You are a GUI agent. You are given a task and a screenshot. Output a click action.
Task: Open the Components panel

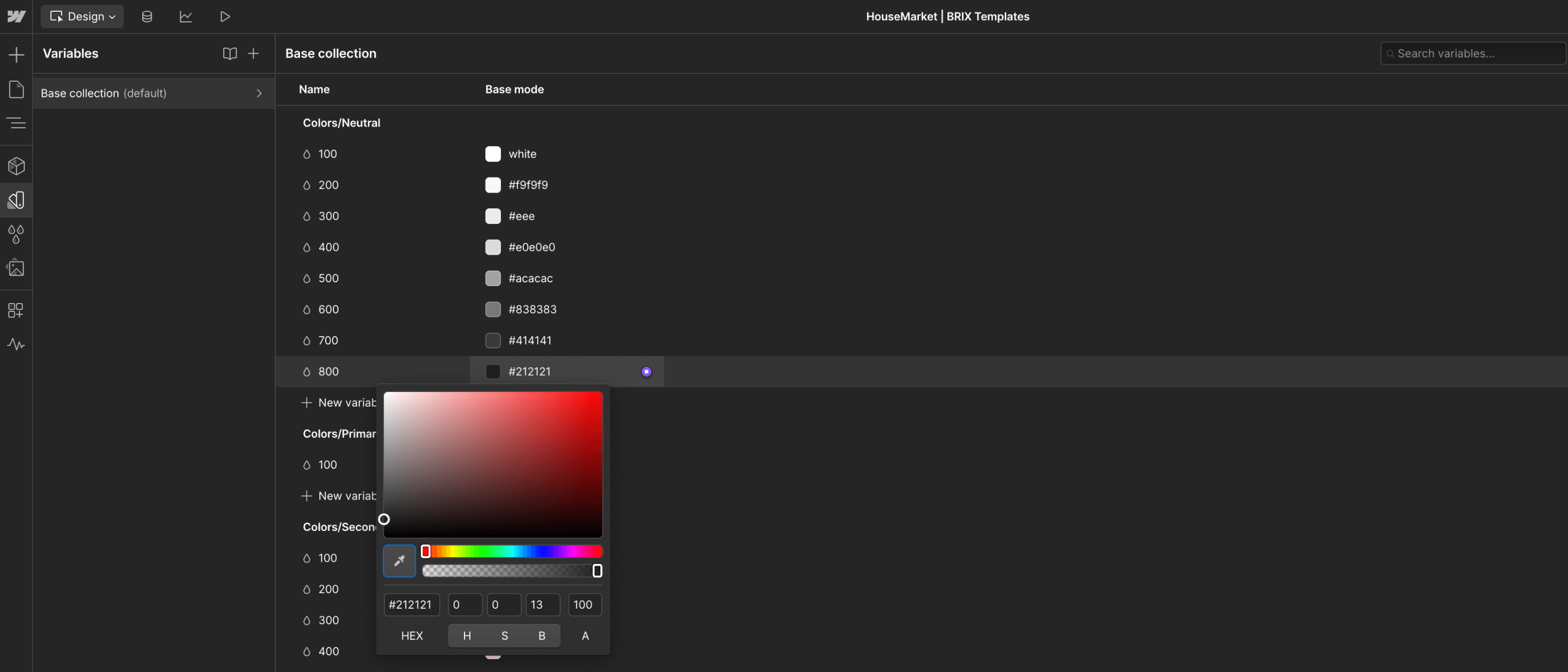pos(16,166)
